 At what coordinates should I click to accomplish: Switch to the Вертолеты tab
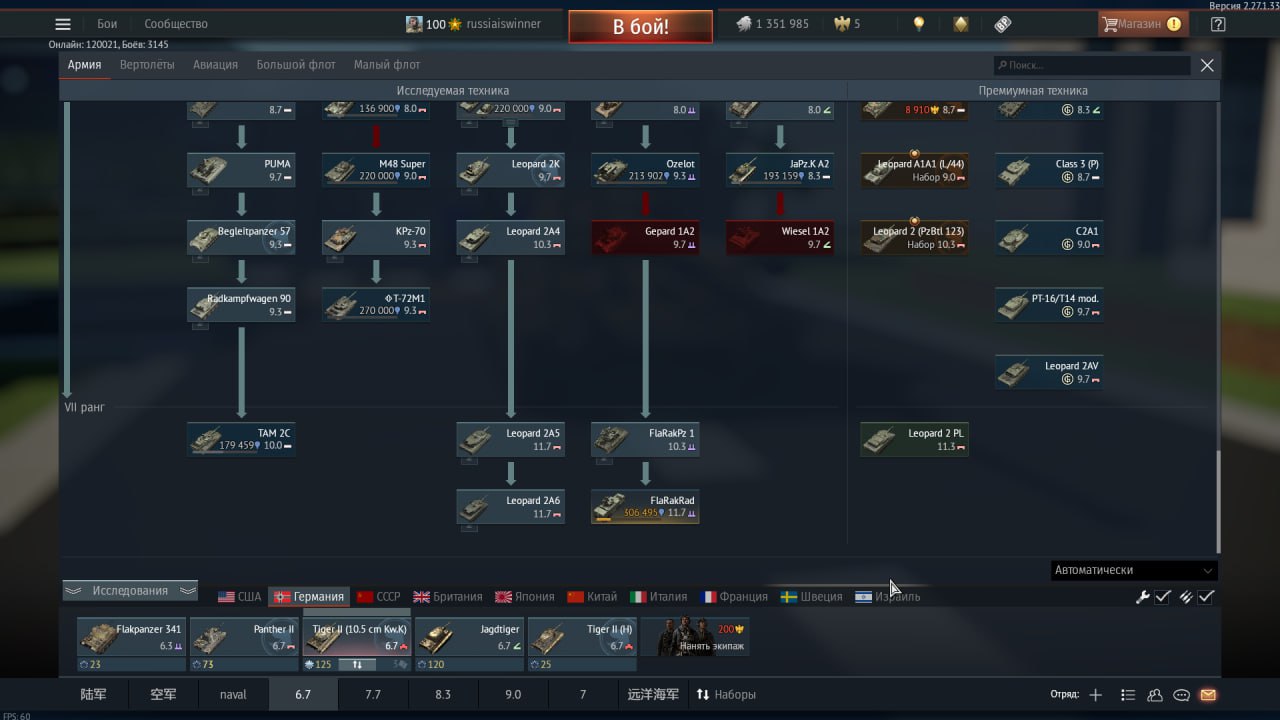tap(147, 65)
